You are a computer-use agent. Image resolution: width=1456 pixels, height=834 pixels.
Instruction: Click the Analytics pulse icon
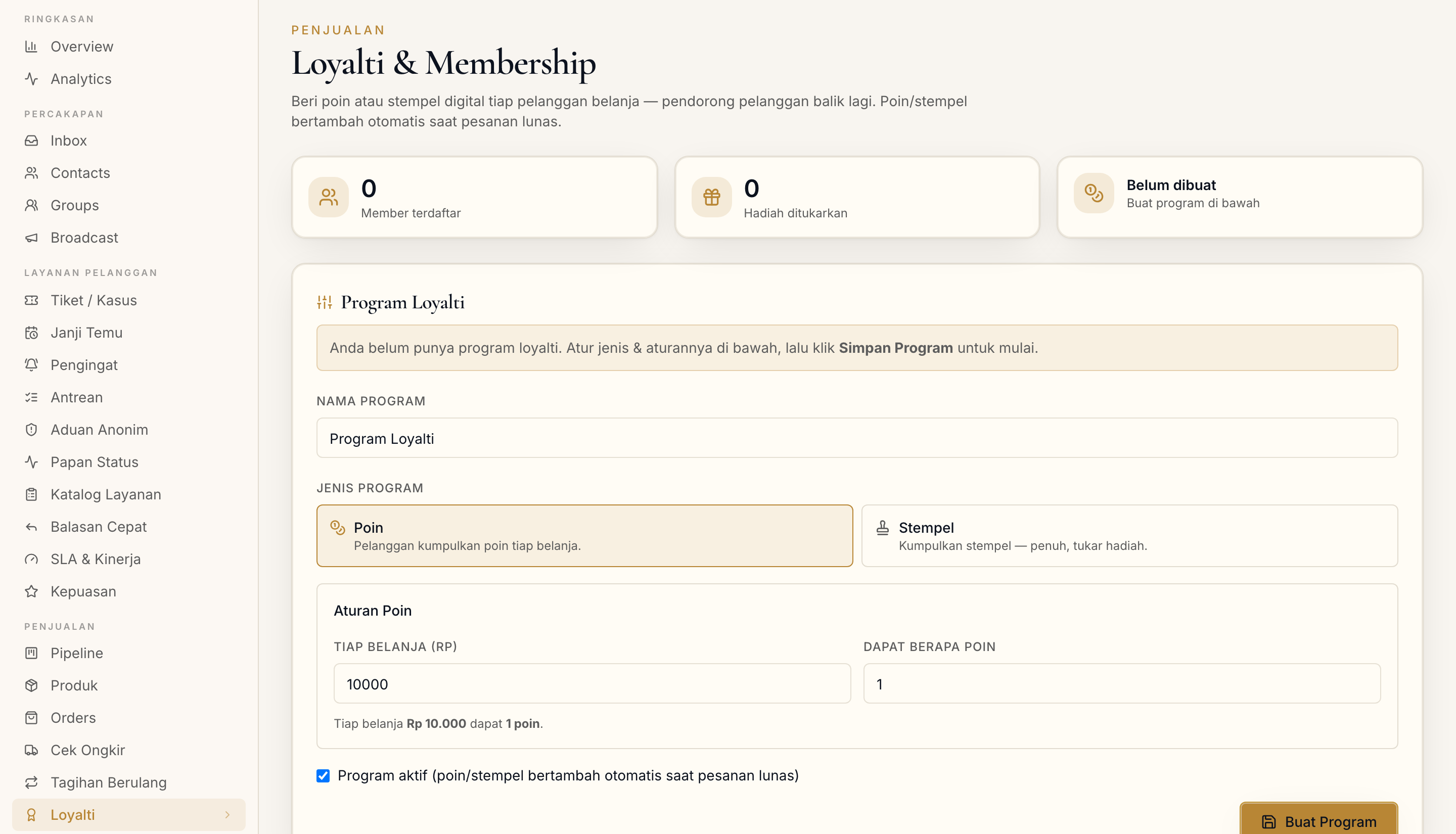point(31,79)
